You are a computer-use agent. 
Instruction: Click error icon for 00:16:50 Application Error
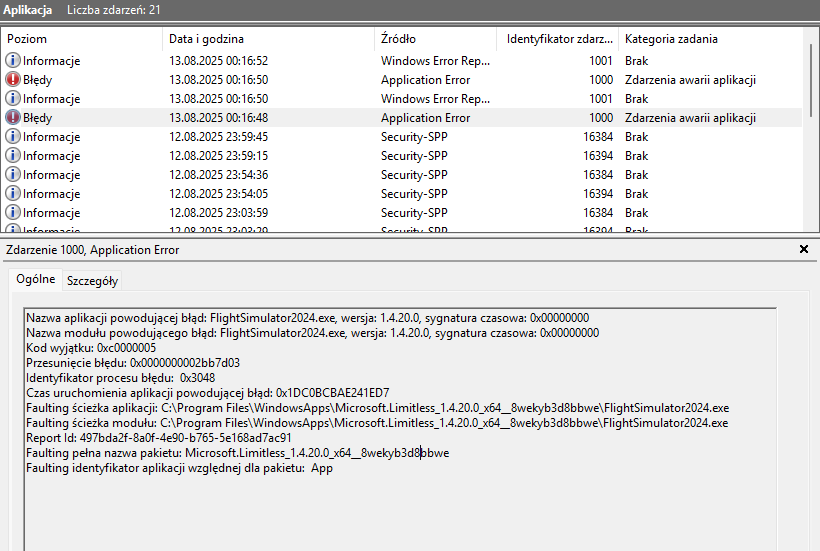pyautogui.click(x=13, y=79)
